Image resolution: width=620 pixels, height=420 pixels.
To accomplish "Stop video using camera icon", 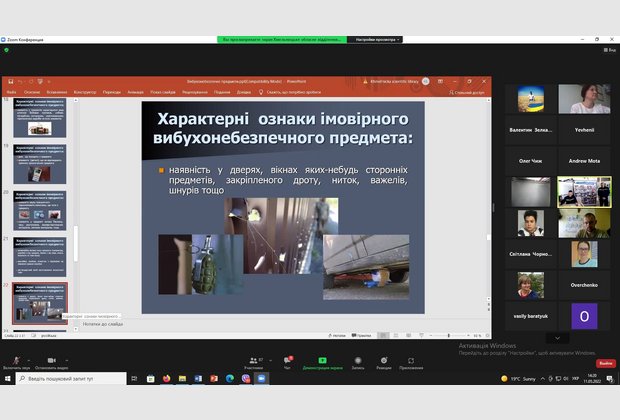I will (51, 360).
